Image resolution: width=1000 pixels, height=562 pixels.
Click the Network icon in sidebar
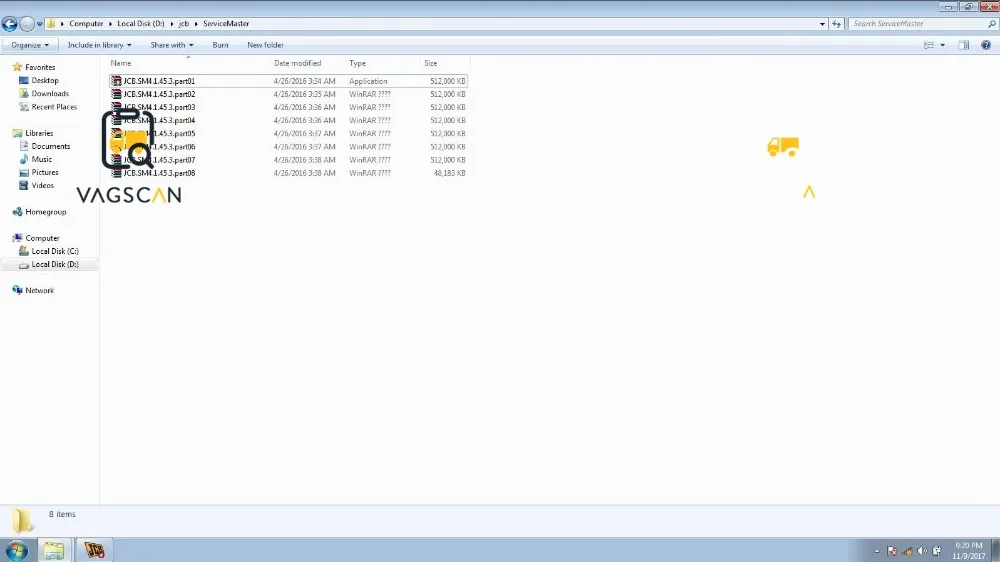[17, 290]
